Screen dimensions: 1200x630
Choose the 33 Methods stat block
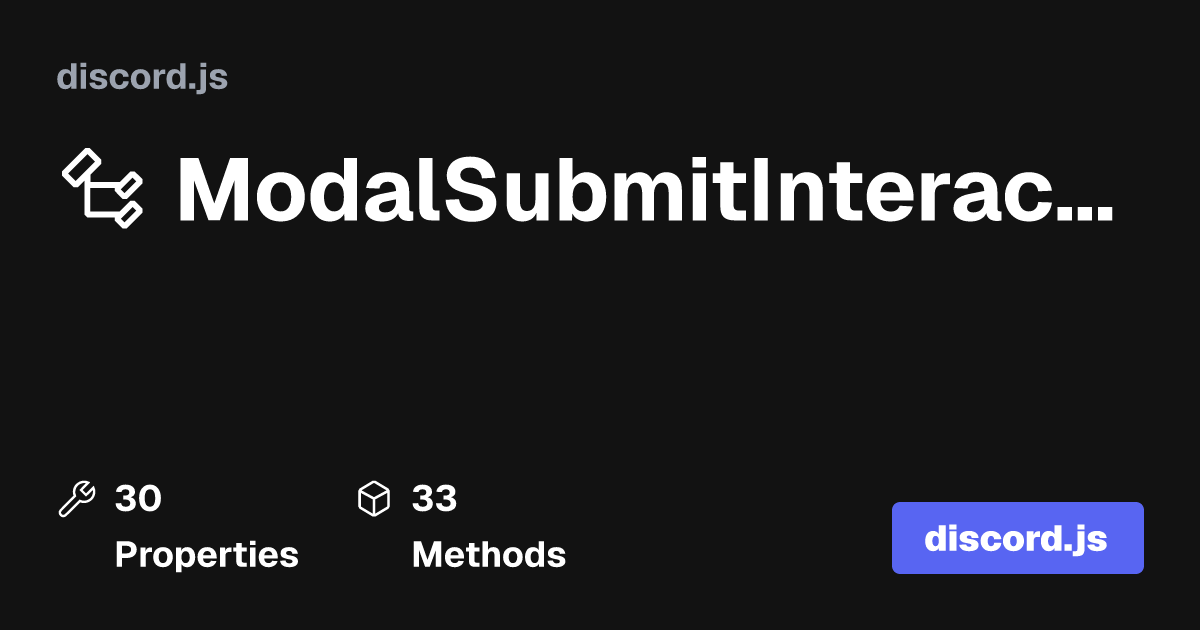462,527
